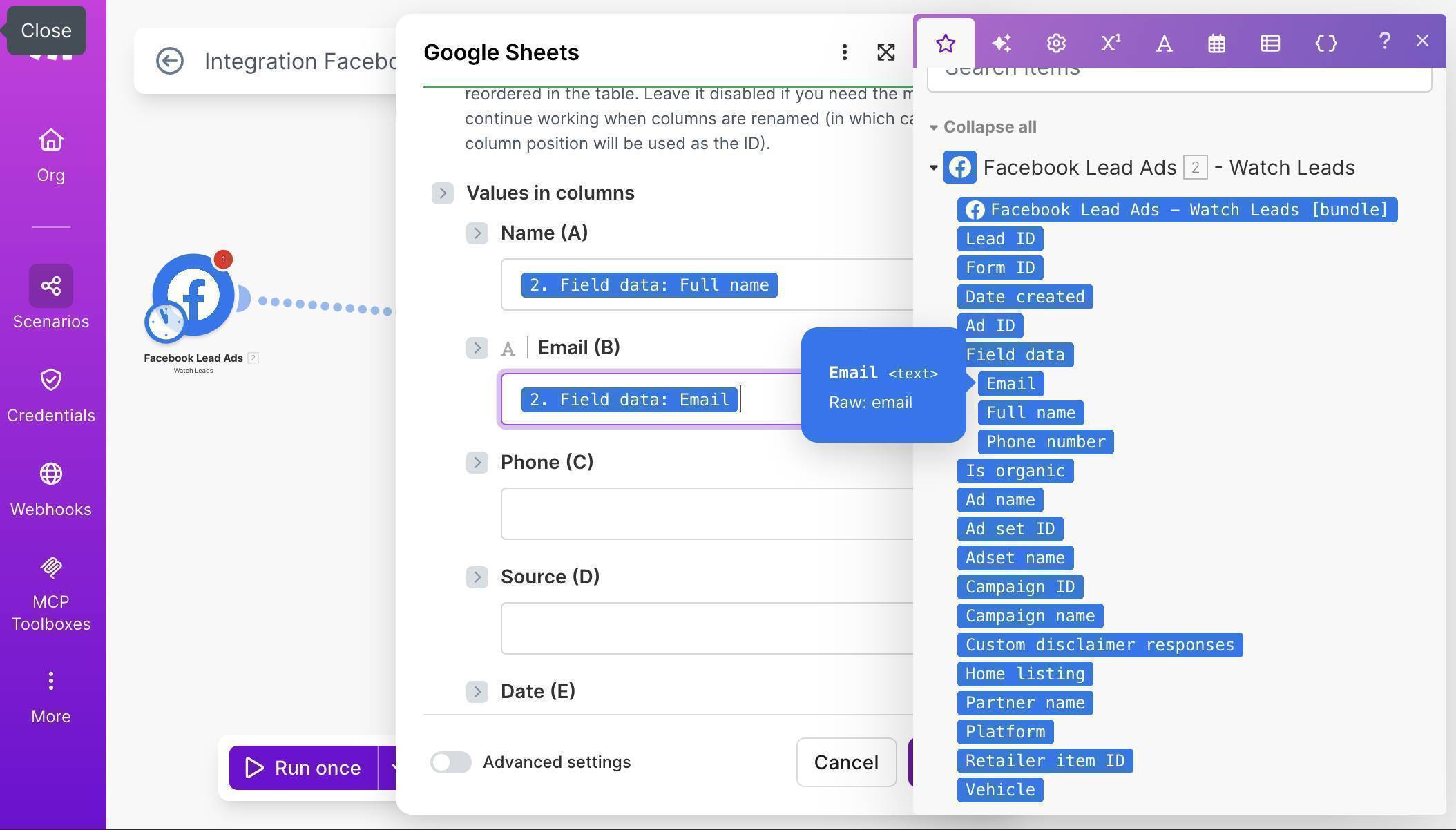1456x830 pixels.
Task: Insert the Email field data item
Action: tap(1010, 384)
